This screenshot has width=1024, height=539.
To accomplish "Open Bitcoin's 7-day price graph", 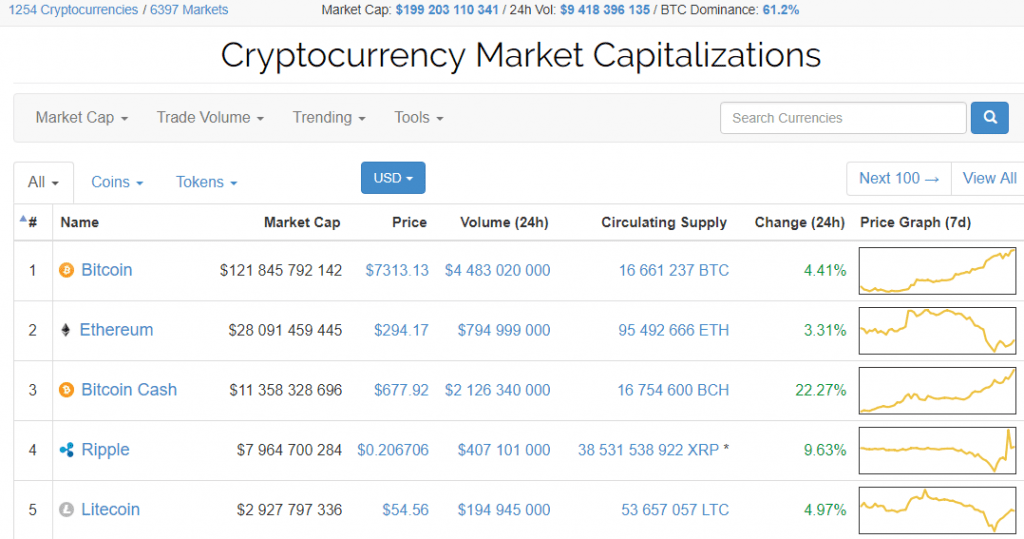I will (937, 271).
